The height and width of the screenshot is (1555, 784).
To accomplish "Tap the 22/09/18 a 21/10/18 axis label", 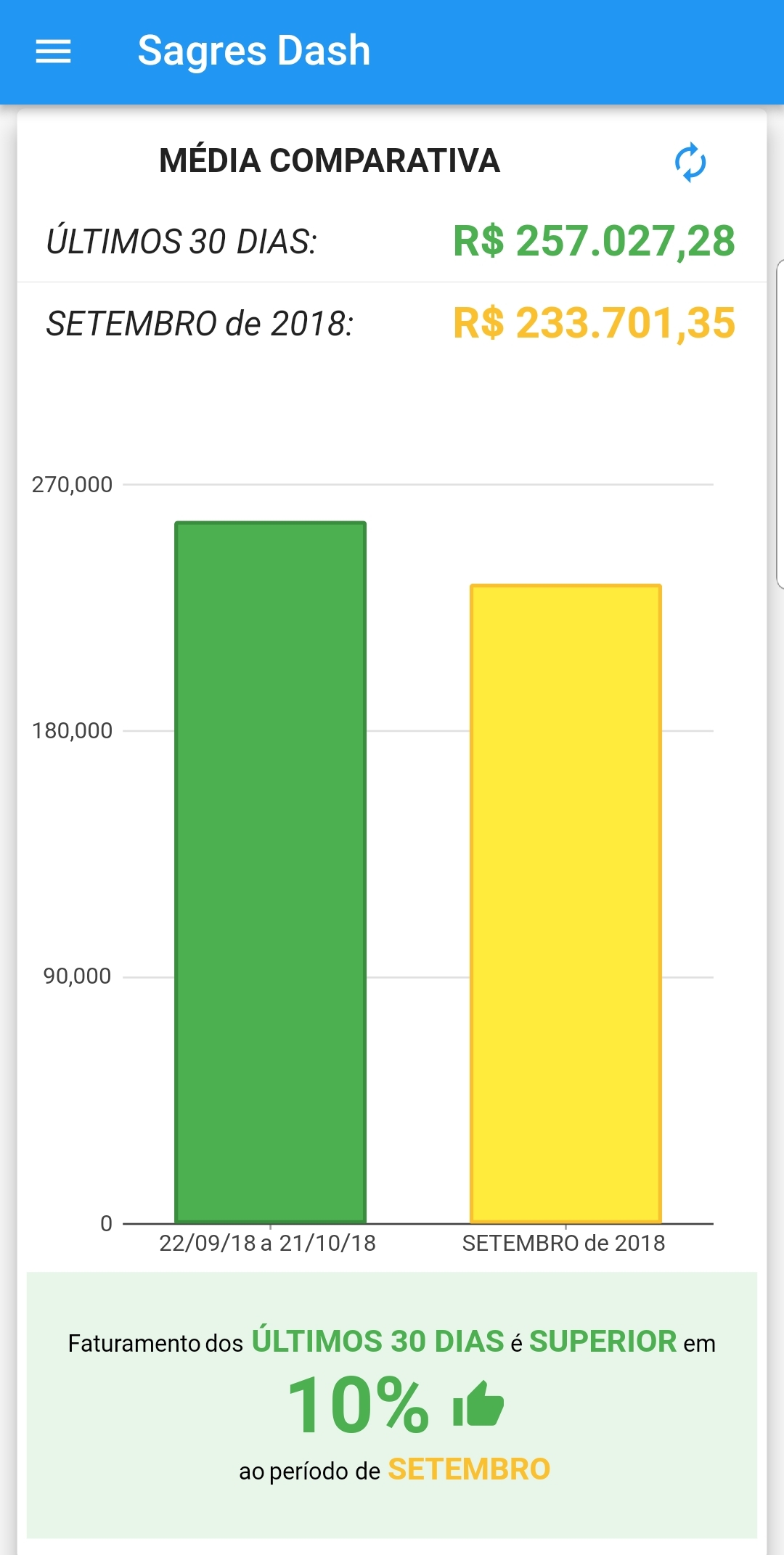I will click(x=267, y=1243).
